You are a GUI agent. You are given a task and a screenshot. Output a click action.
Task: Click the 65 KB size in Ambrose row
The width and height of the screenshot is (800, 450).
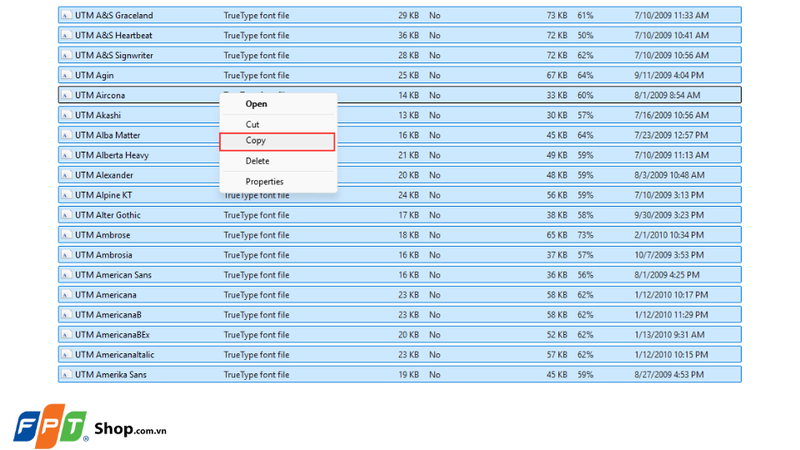tap(557, 235)
